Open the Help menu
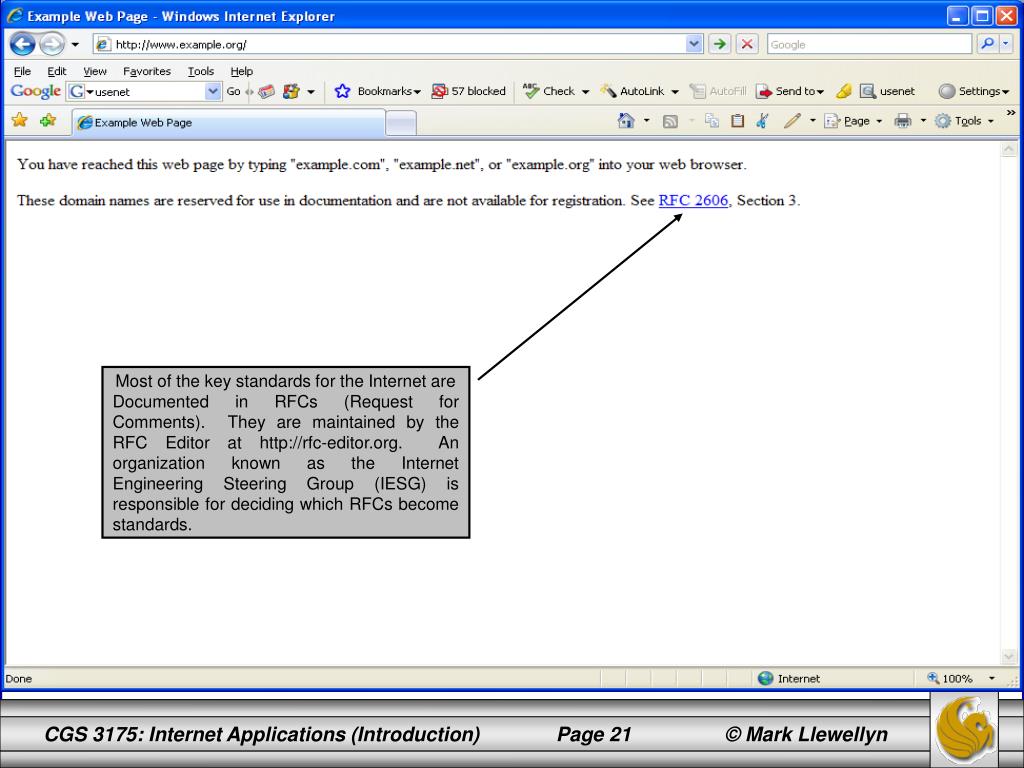This screenshot has height=768, width=1024. click(242, 71)
